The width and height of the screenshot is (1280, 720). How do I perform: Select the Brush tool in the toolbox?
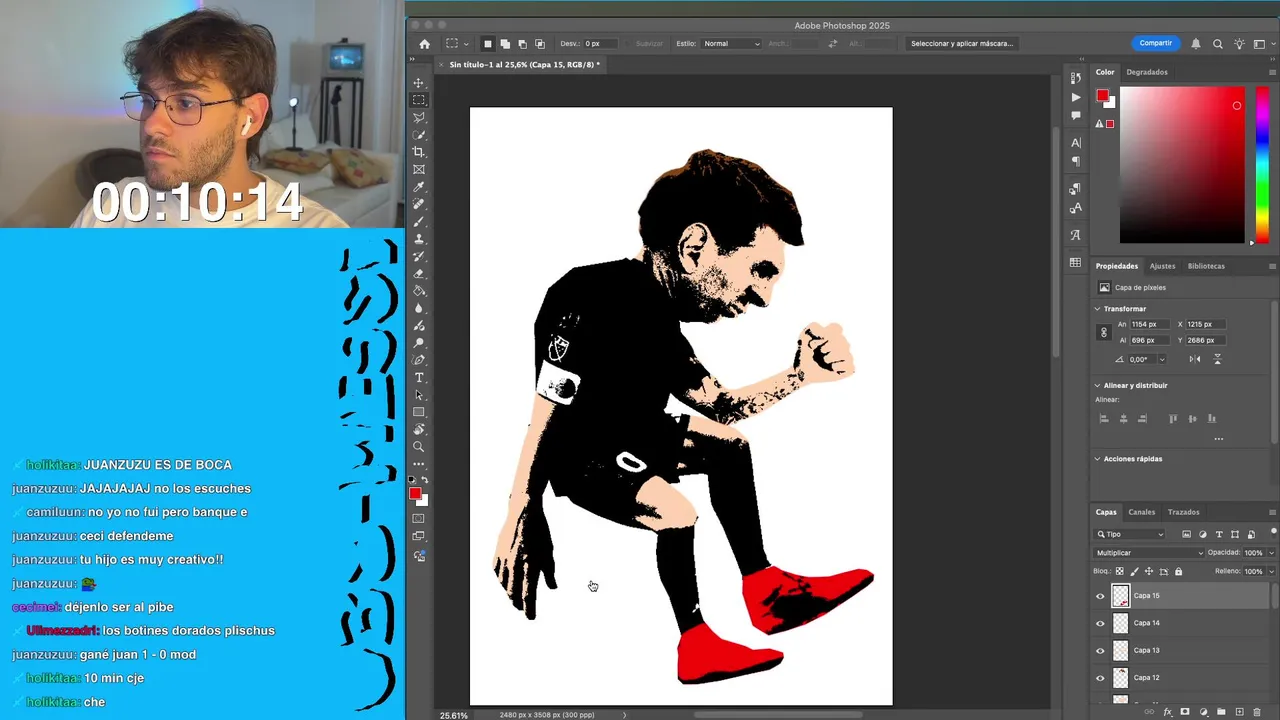coord(419,221)
